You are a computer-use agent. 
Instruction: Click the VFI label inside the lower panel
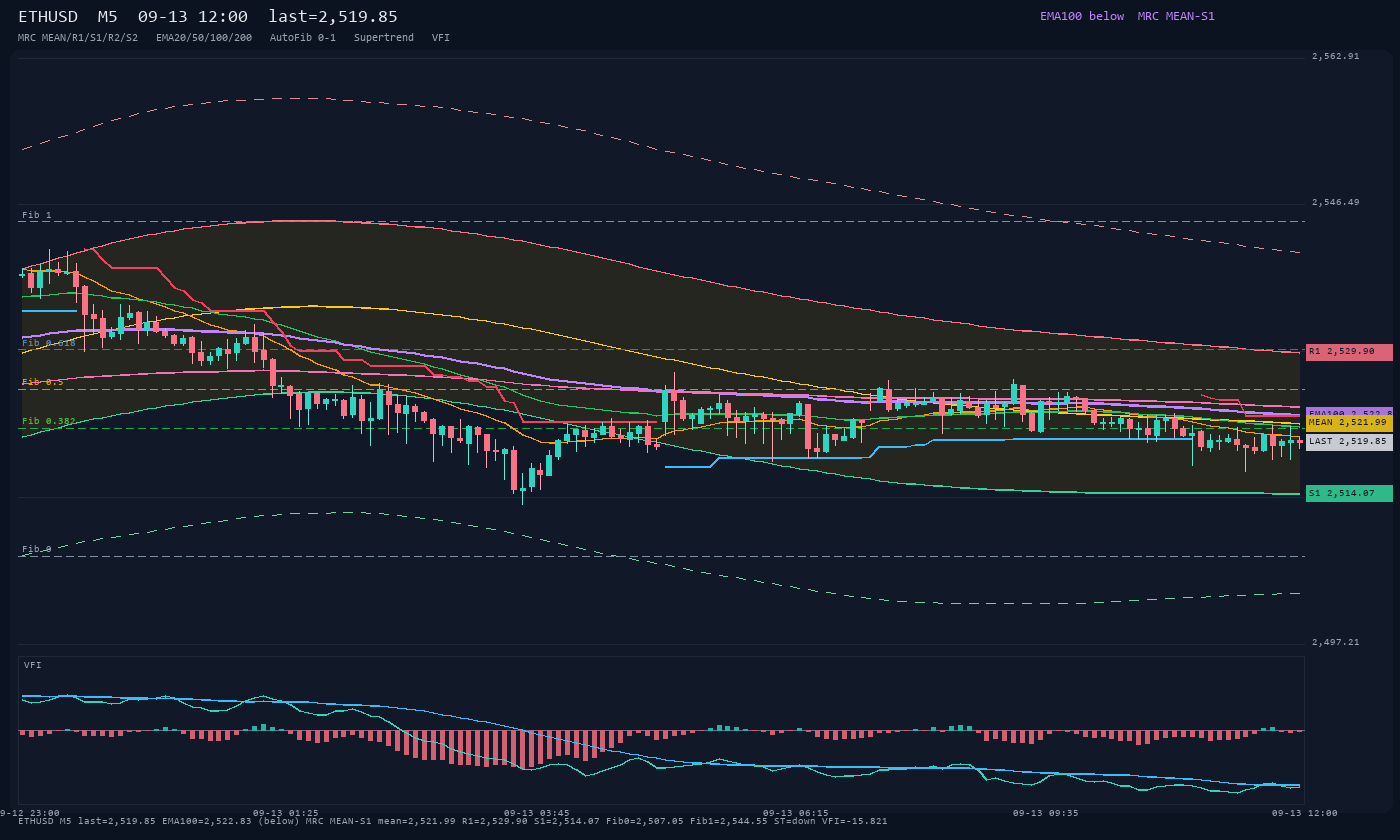pyautogui.click(x=33, y=665)
